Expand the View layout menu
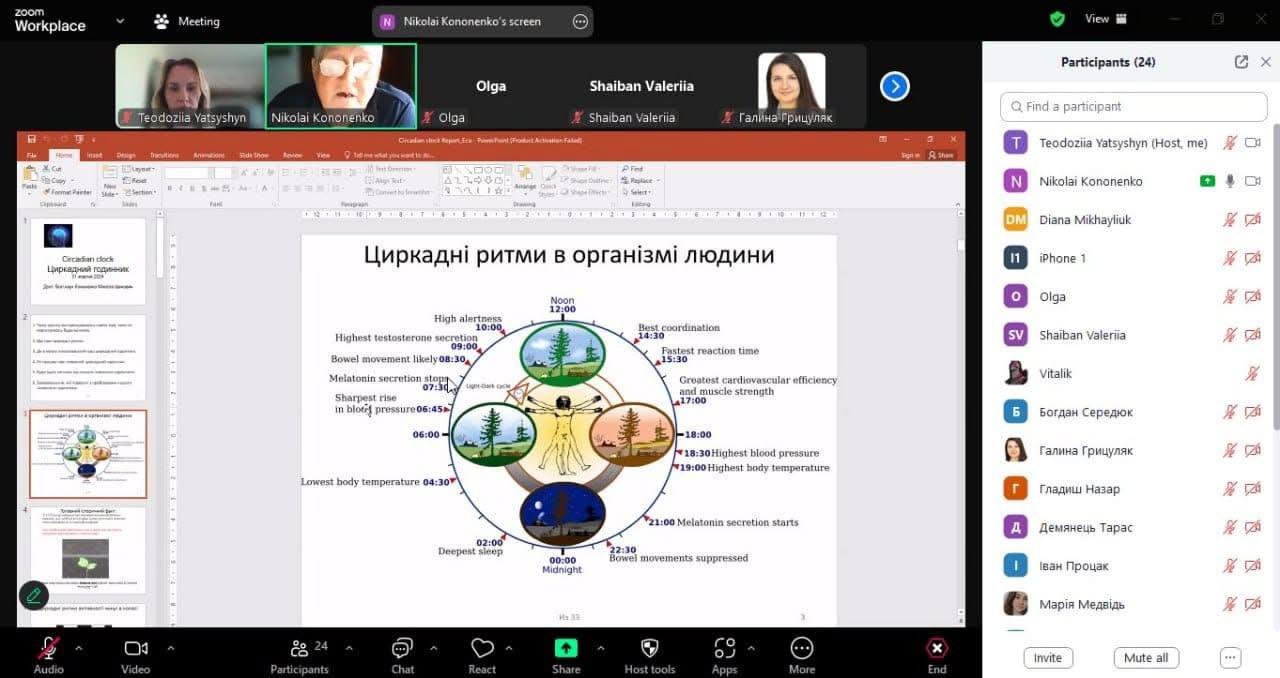The image size is (1280, 678). 1106,19
